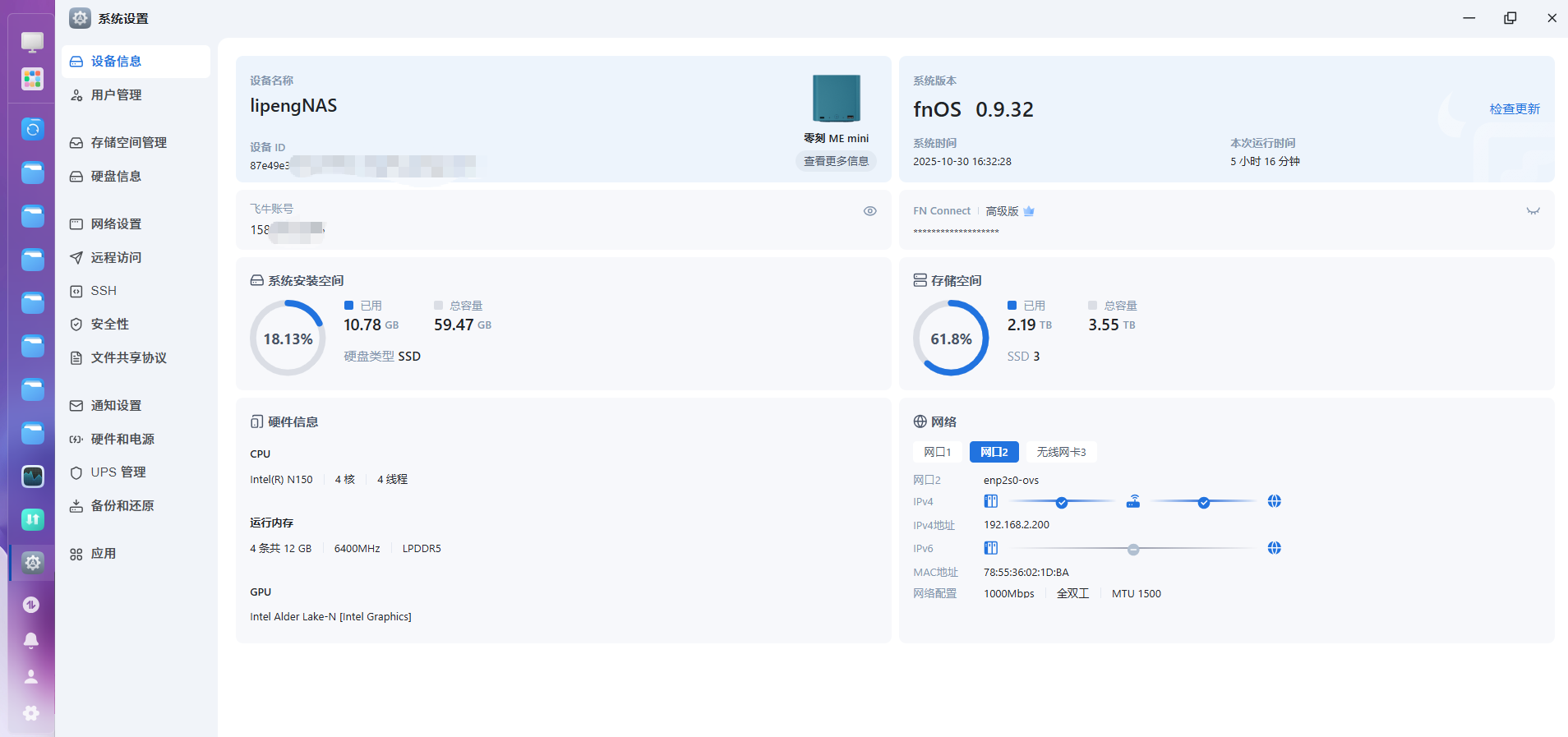Click the 3.55 TB total capacity value
Viewport: 1568px width, 737px height.
pos(1112,325)
